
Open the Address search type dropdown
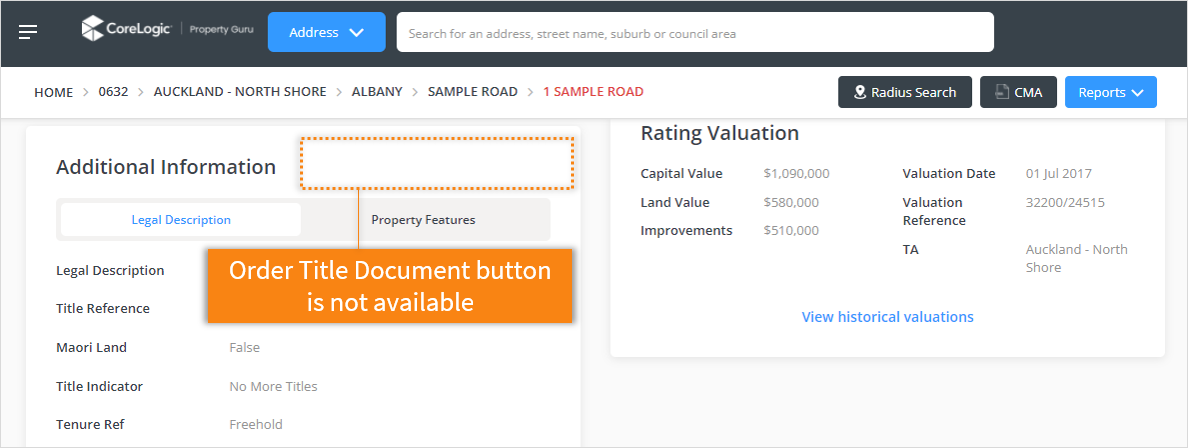tap(327, 33)
